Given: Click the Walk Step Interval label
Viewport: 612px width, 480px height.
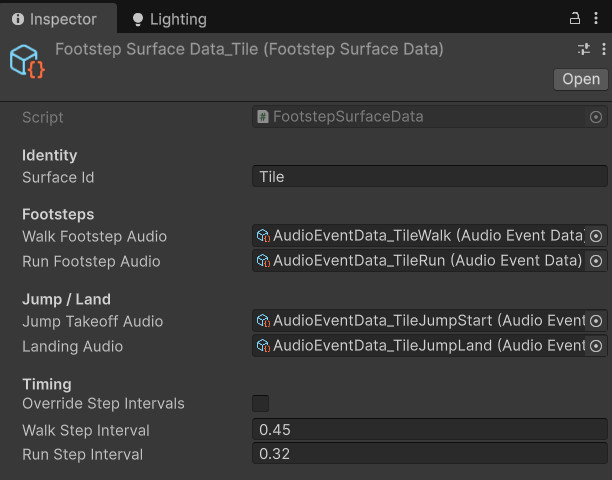Looking at the screenshot, I should click(x=86, y=430).
